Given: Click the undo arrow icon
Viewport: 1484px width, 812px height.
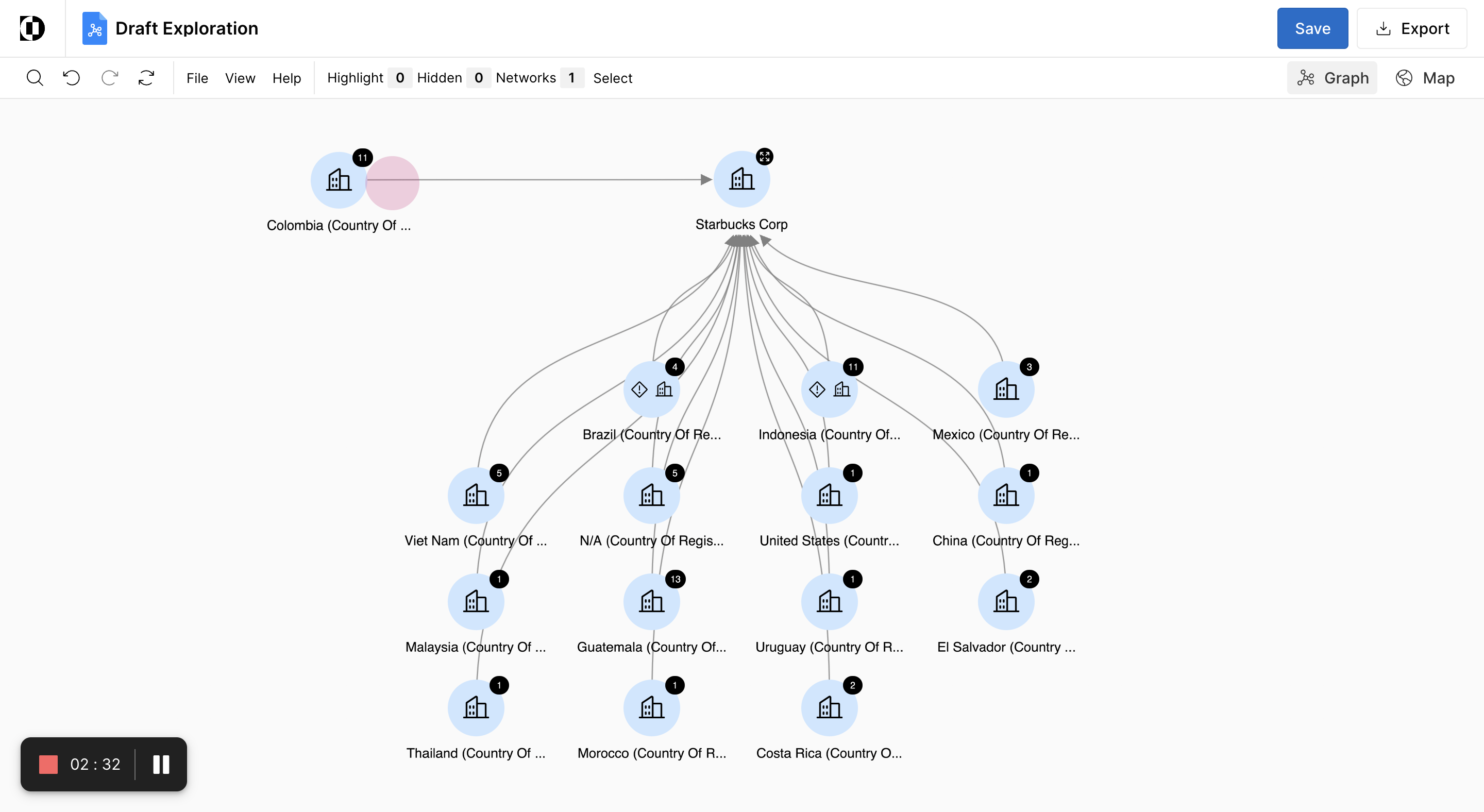Looking at the screenshot, I should tap(72, 78).
